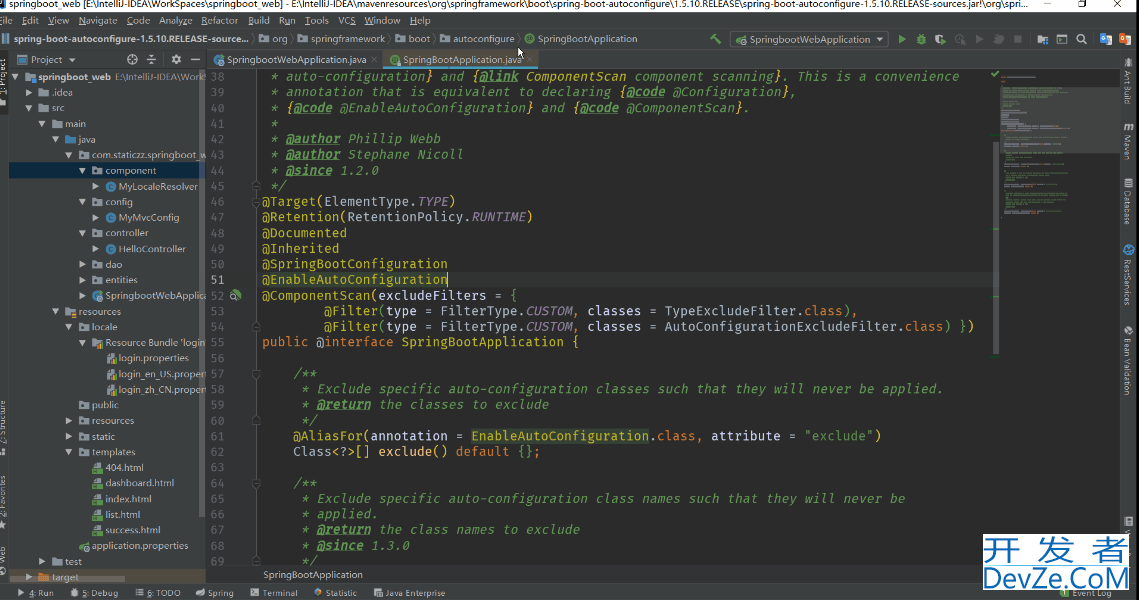Open the RestServices tool window
The width and height of the screenshot is (1139, 600).
1128,276
